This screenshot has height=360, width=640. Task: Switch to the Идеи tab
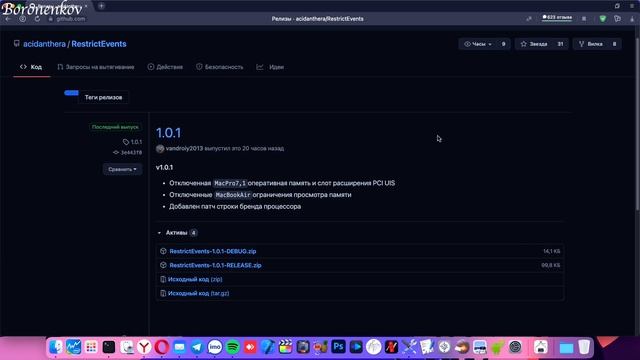pyautogui.click(x=270, y=67)
